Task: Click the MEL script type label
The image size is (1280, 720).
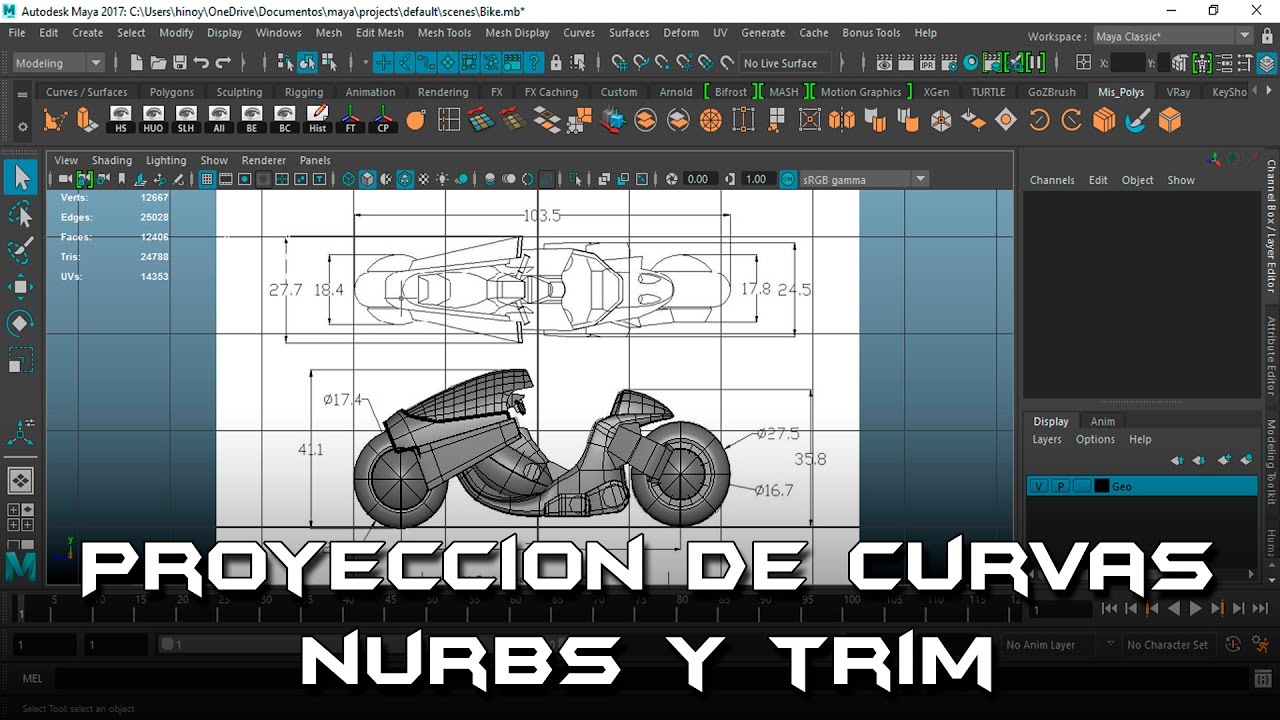Action: [32, 679]
